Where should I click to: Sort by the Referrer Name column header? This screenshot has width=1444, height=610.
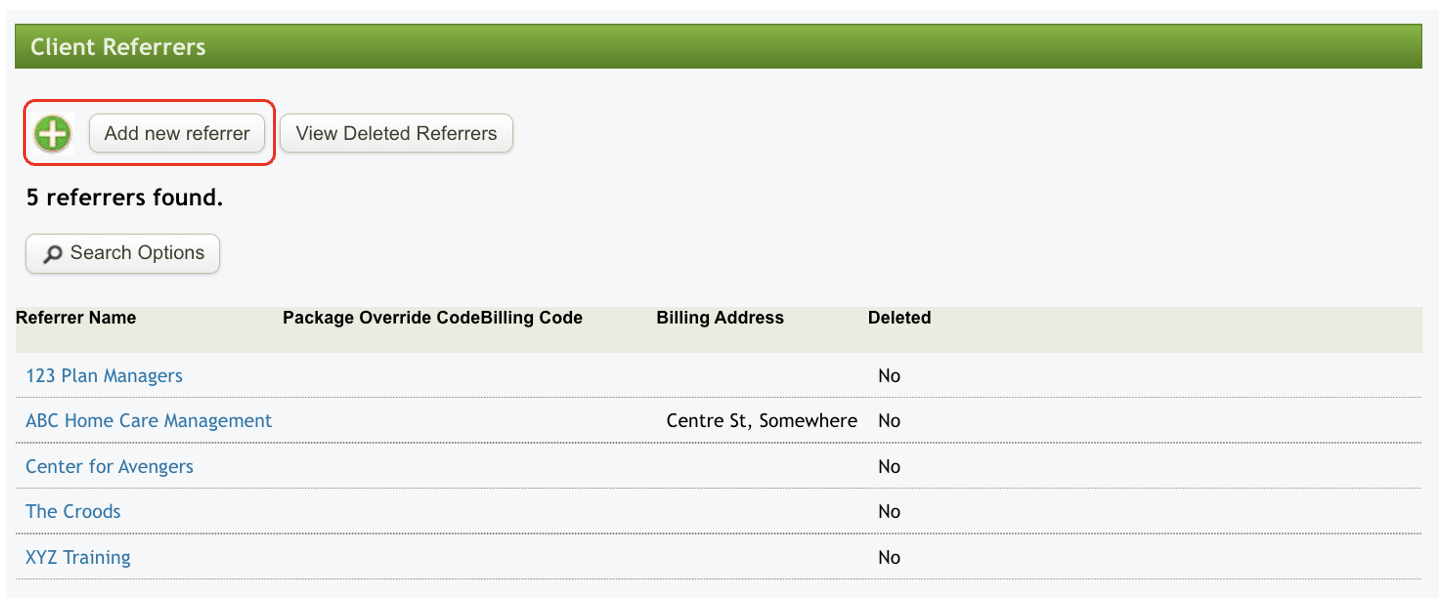coord(76,318)
